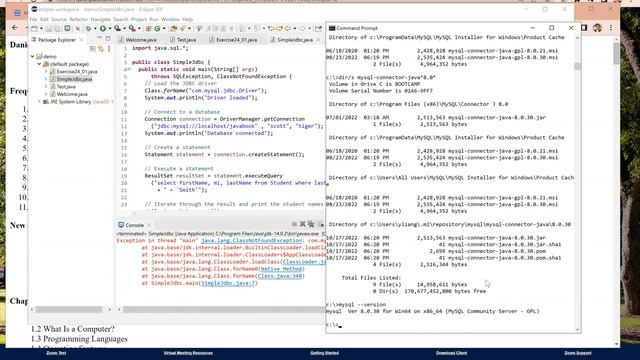
Task: Open java.lang.ClassNotFoundException link in console
Action: click(252, 240)
